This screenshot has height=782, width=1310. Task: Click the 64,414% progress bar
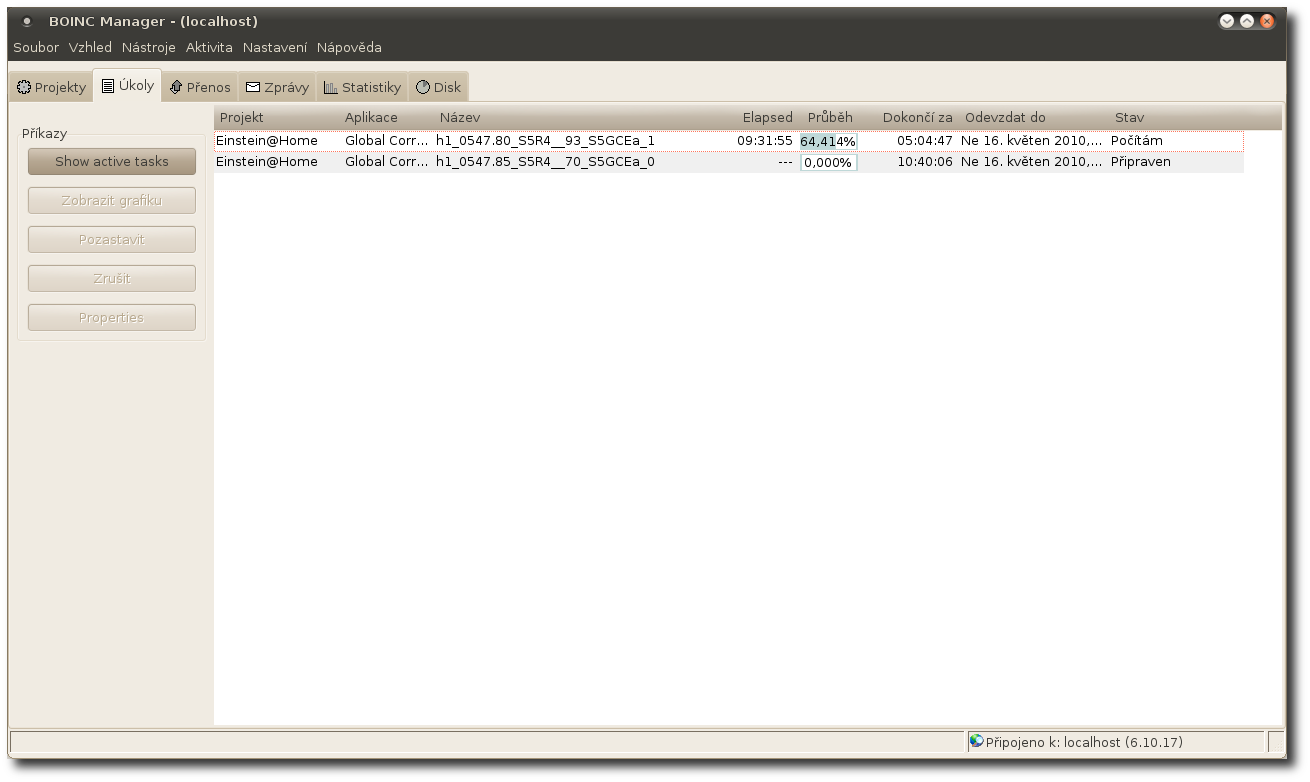[828, 142]
